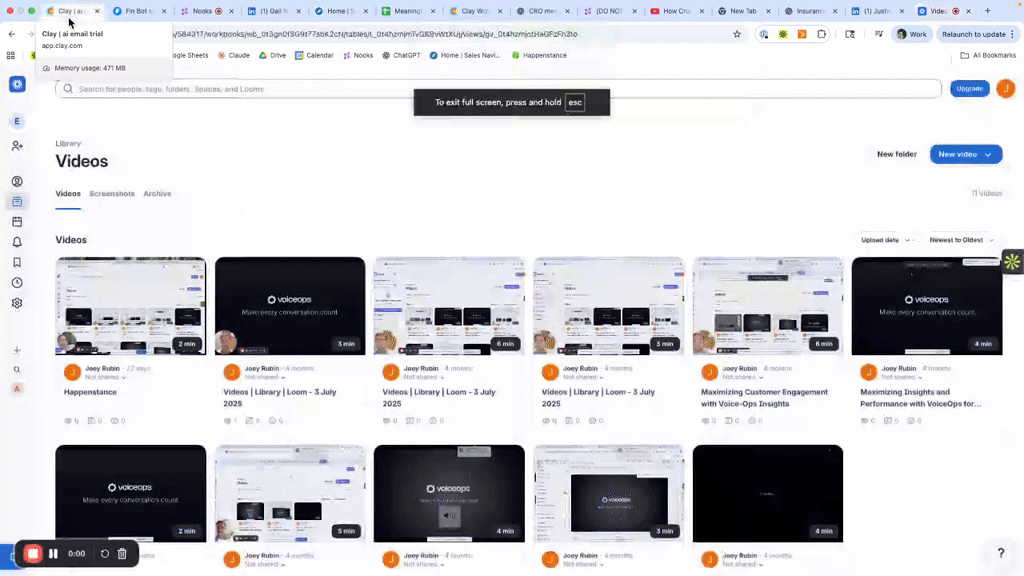Switch to the Archive tab
The image size is (1024, 576).
tap(157, 193)
